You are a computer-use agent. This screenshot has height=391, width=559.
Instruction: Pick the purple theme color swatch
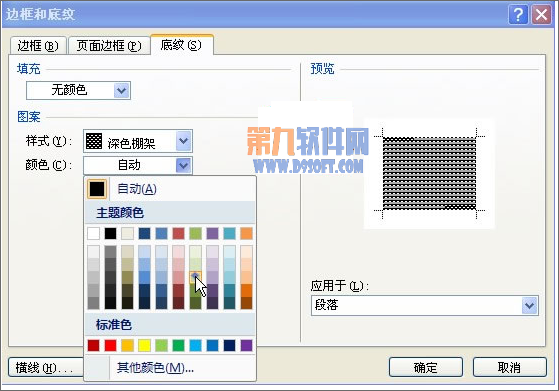tap(212, 233)
